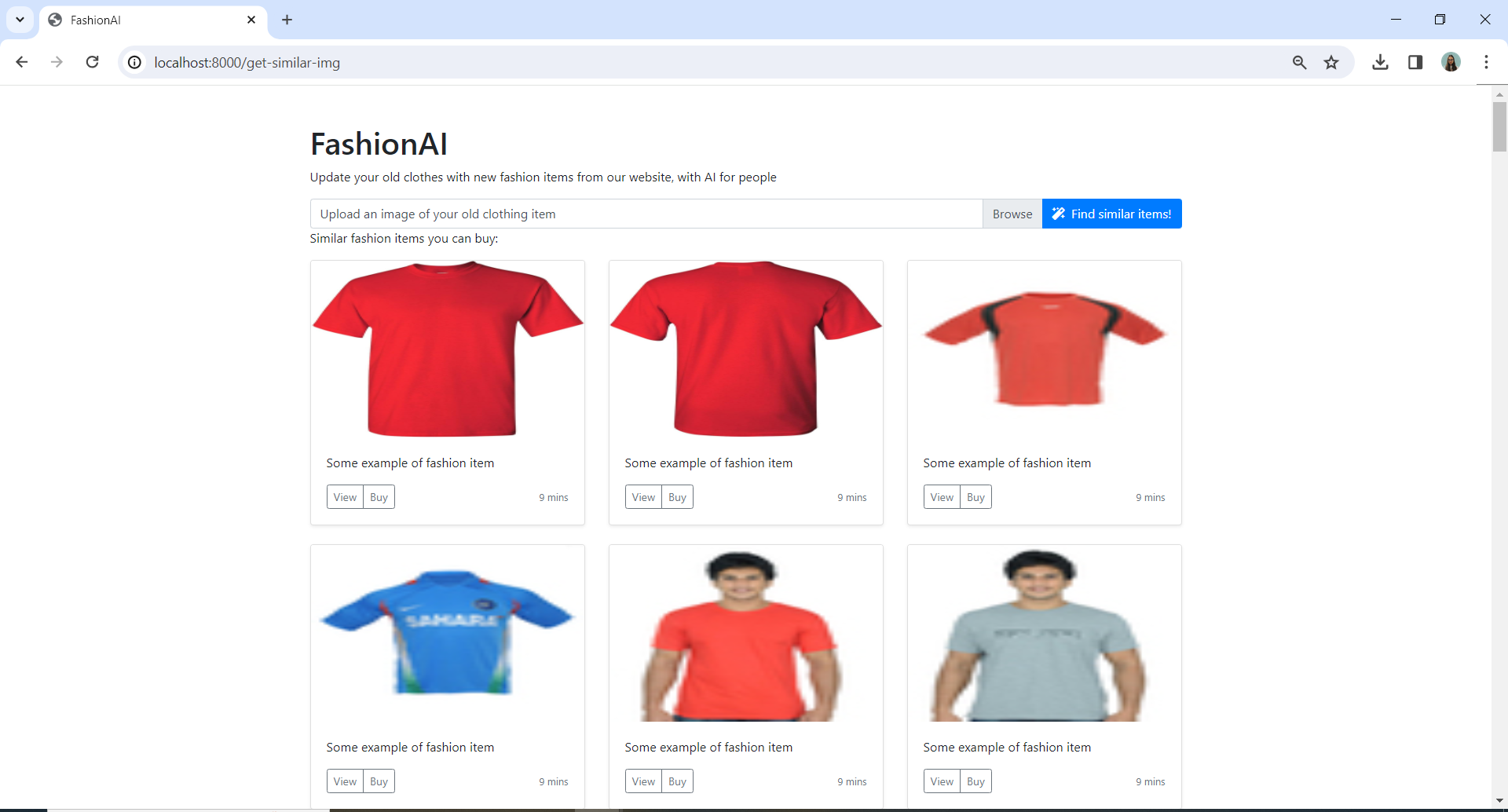Click Find similar items! button
The image size is (1508, 812).
point(1112,214)
